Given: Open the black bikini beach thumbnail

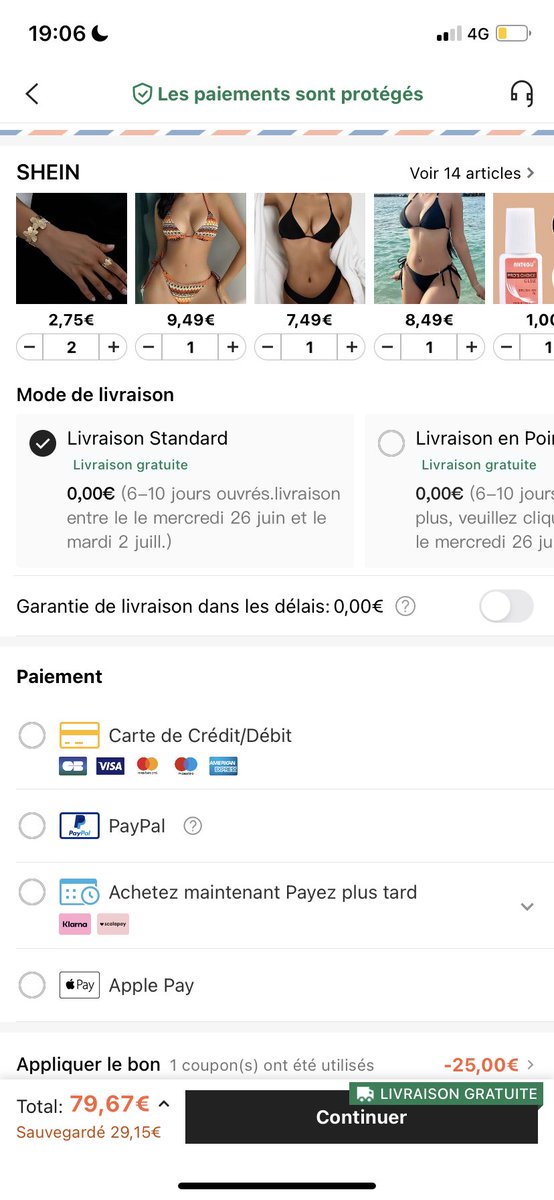Looking at the screenshot, I should click(x=429, y=248).
